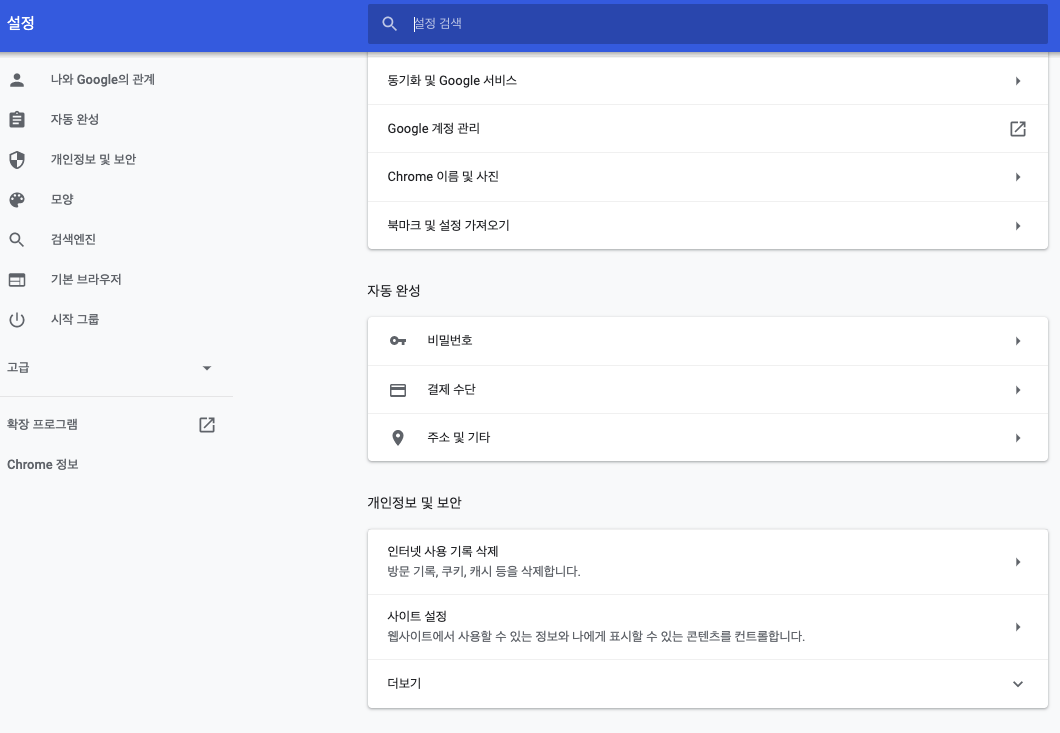
Task: Click the power icon for 시작 그룹
Action: tap(17, 319)
